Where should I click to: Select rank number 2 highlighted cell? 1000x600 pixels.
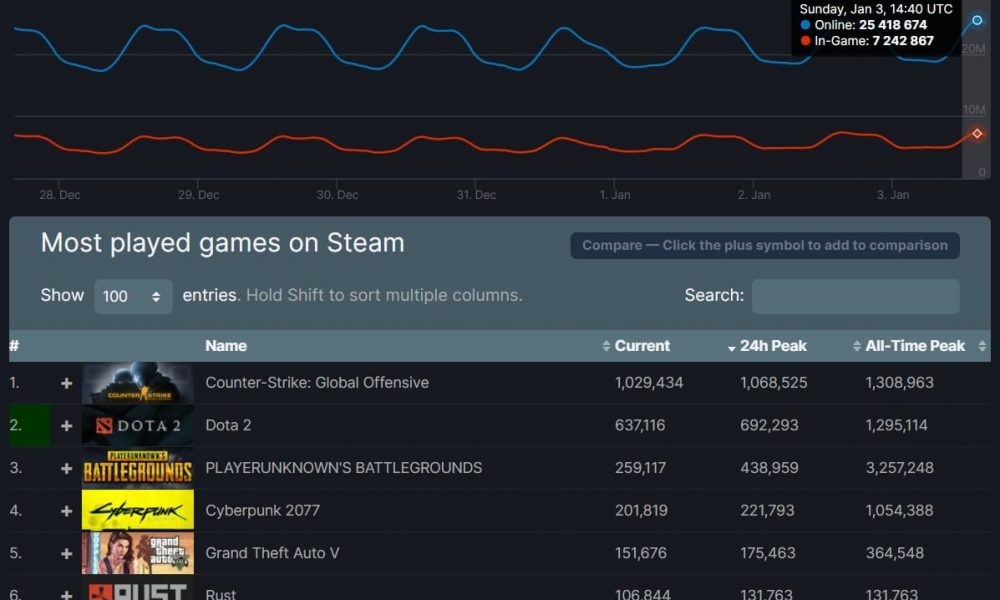click(x=30, y=425)
